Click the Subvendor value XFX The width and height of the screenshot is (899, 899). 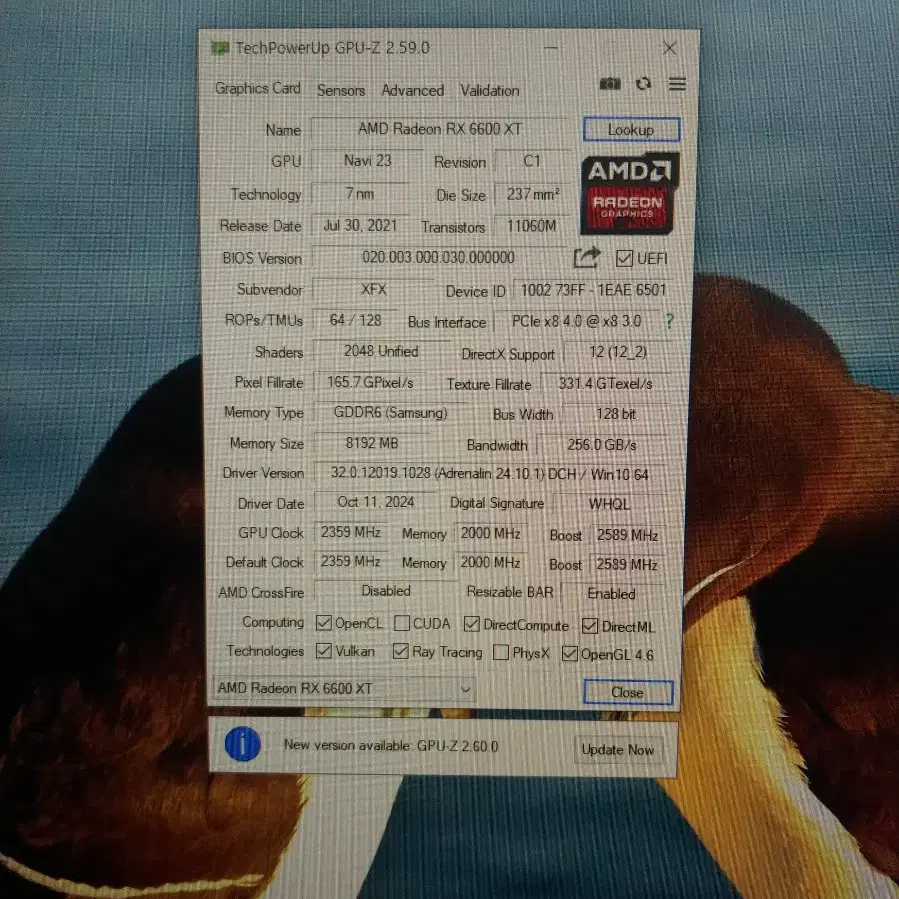click(374, 290)
